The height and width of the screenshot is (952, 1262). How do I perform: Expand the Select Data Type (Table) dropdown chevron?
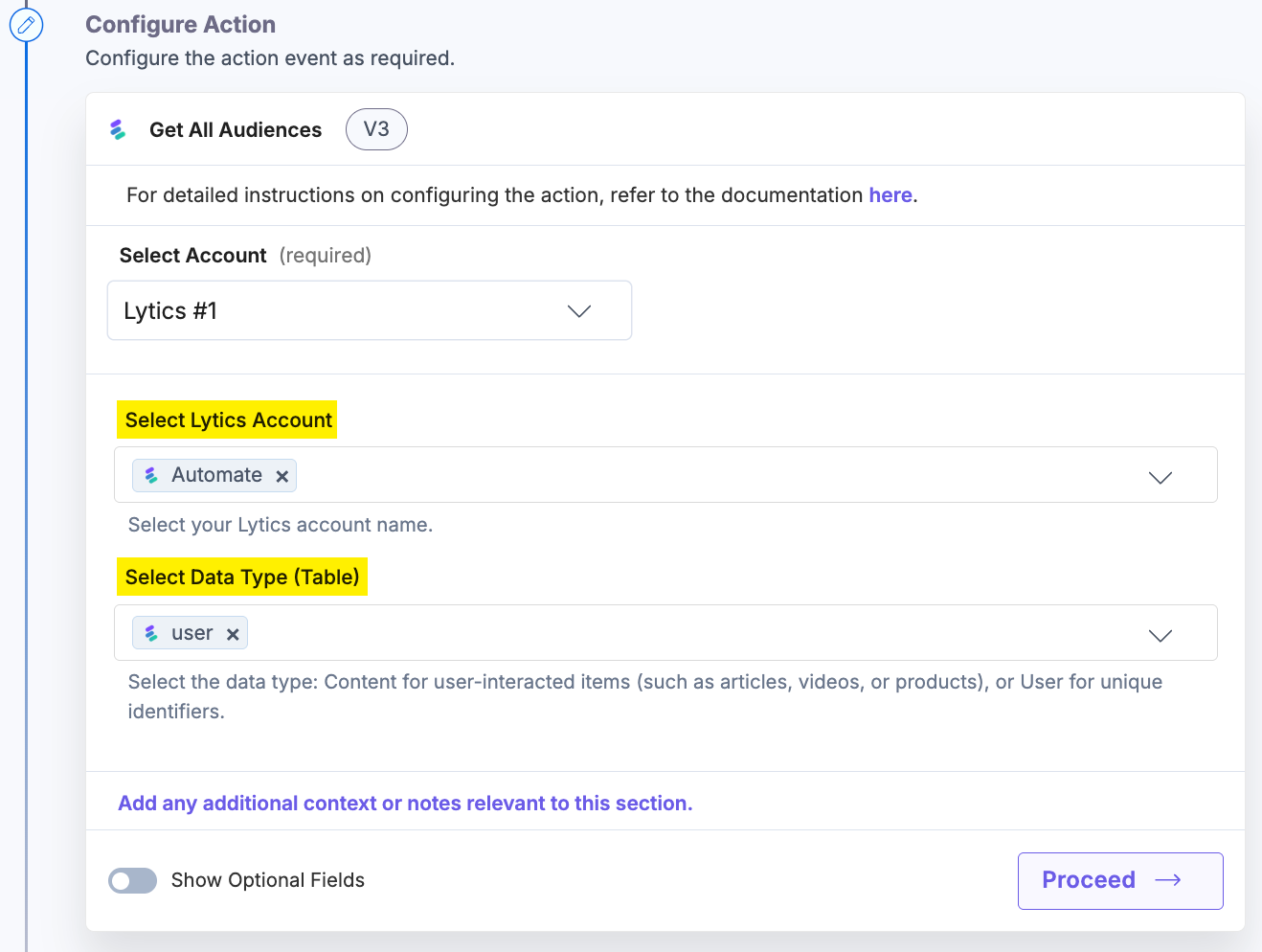click(1161, 635)
